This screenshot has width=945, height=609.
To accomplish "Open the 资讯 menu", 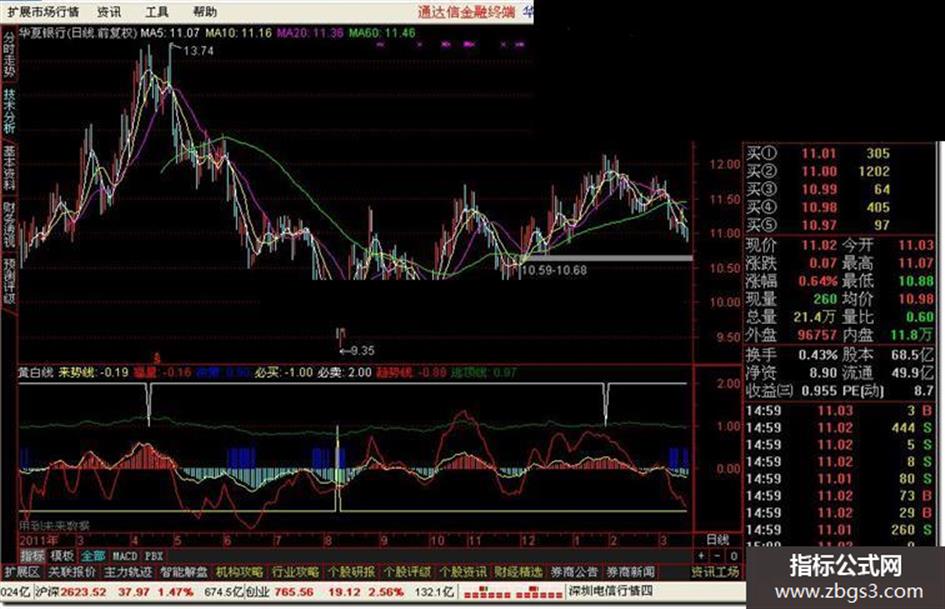I will coord(108,11).
